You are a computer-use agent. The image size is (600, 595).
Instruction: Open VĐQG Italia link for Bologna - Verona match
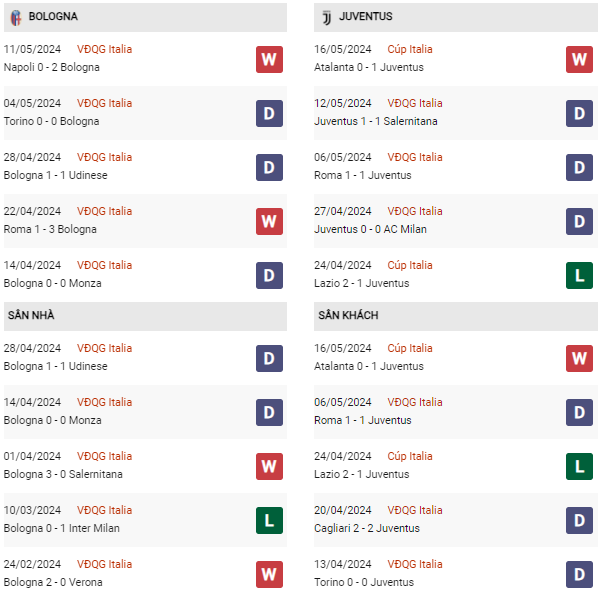104,564
